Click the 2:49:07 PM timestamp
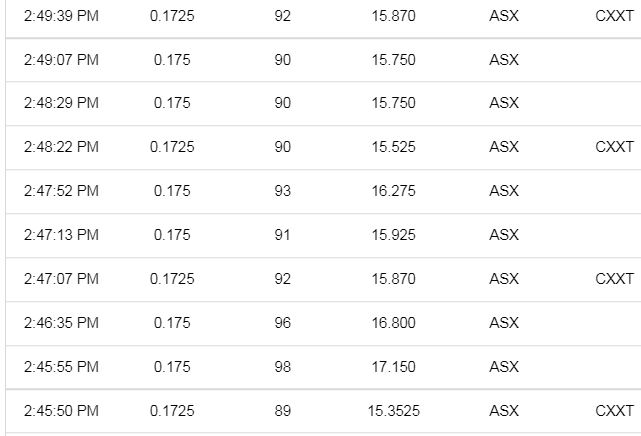The width and height of the screenshot is (641, 436). pyautogui.click(x=61, y=60)
